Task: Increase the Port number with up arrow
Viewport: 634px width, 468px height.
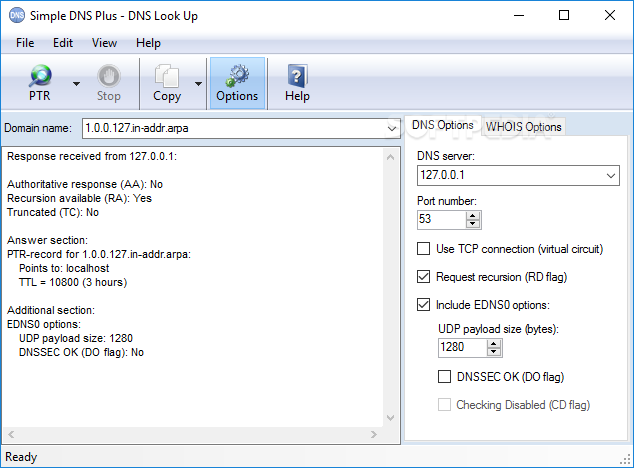Action: click(x=472, y=216)
